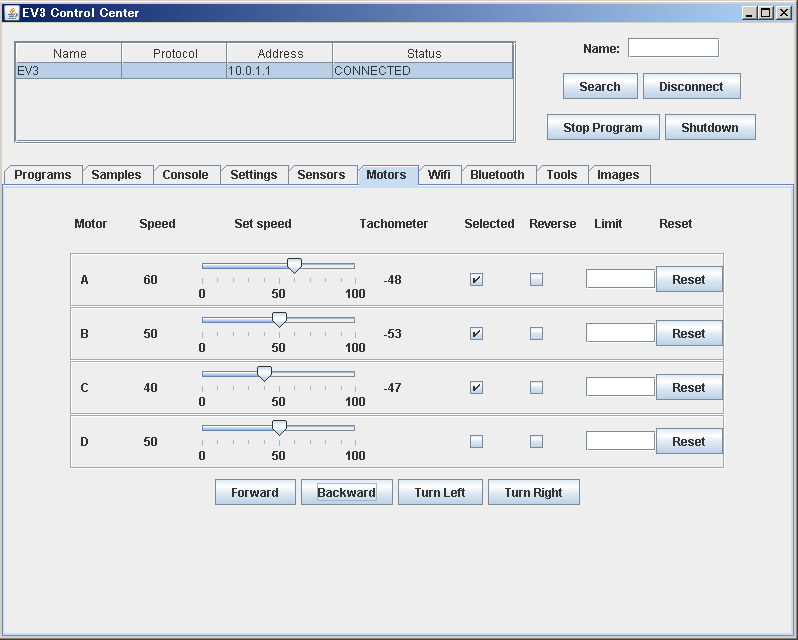Viewport: 798px width, 640px height.
Task: Click motor D speed slider thumb
Action: [x=279, y=427]
